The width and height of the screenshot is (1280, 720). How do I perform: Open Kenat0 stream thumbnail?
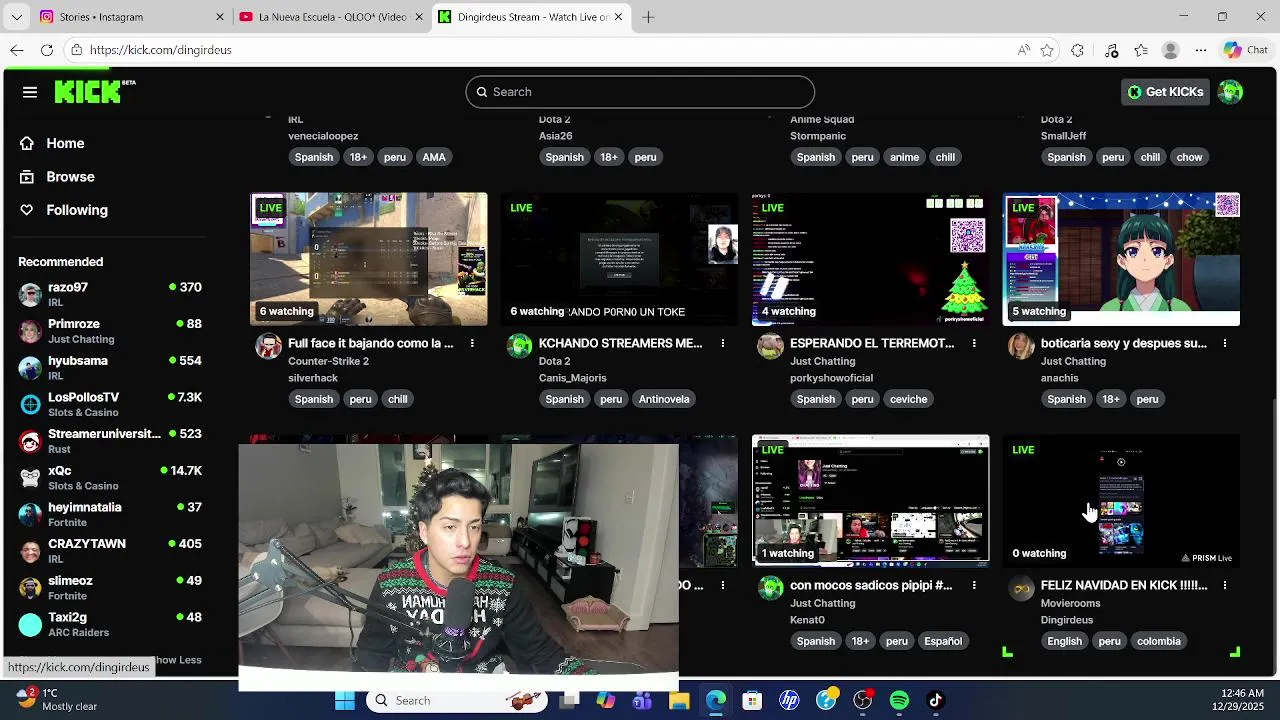click(x=871, y=501)
